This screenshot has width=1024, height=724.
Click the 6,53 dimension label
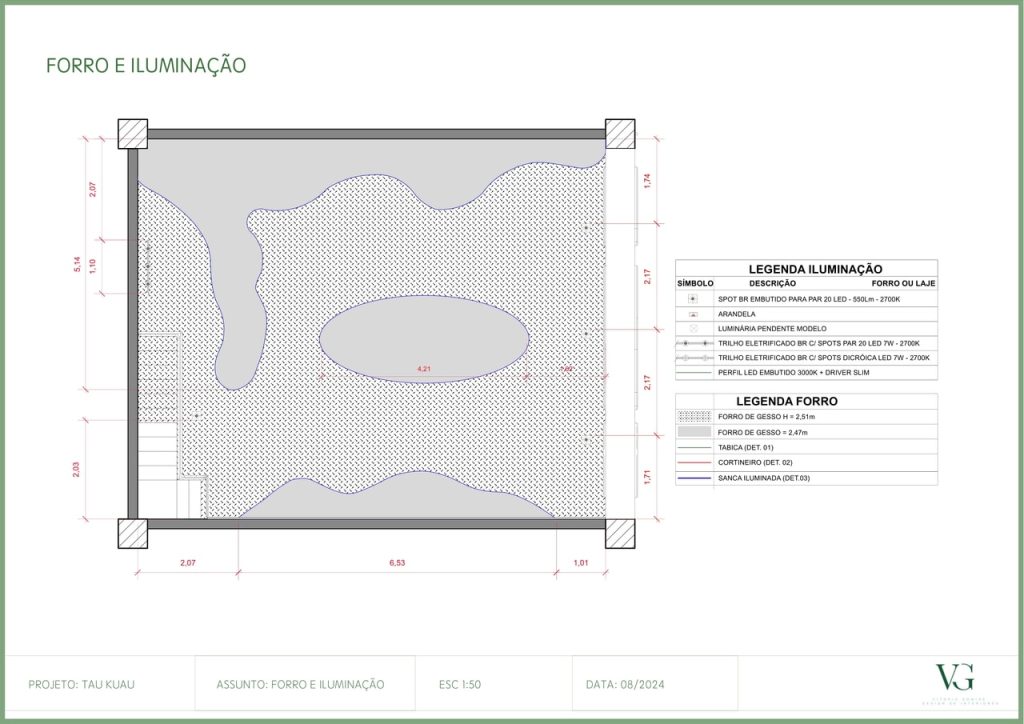[x=398, y=564]
